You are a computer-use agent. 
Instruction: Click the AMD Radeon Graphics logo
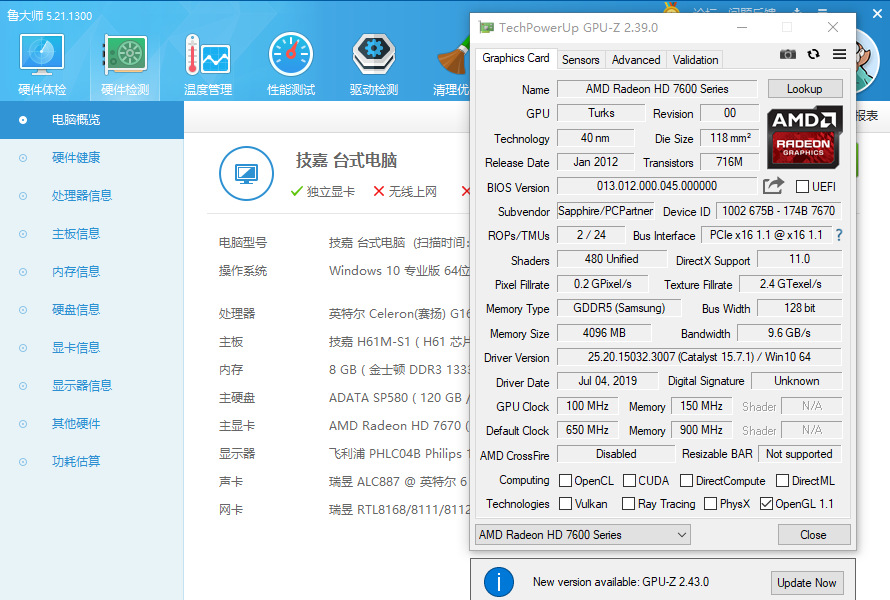[x=804, y=140]
